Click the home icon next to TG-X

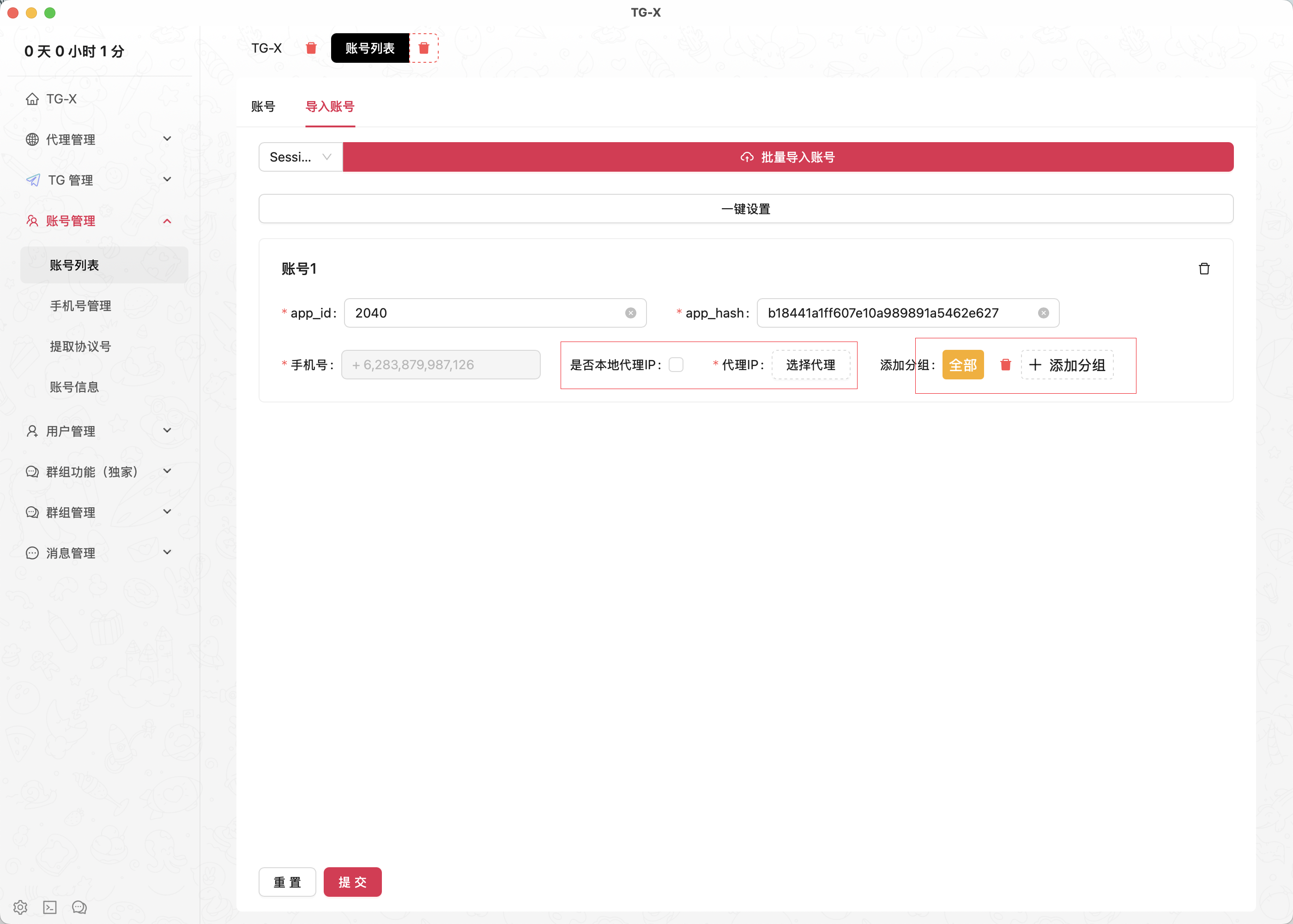[32, 99]
